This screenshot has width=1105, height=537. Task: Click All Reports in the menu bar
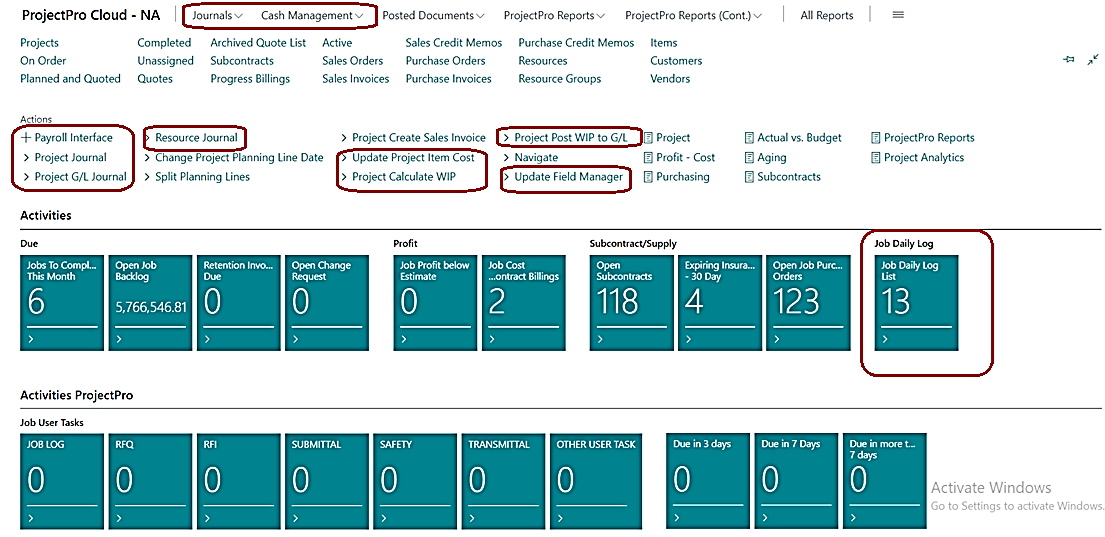coord(827,15)
